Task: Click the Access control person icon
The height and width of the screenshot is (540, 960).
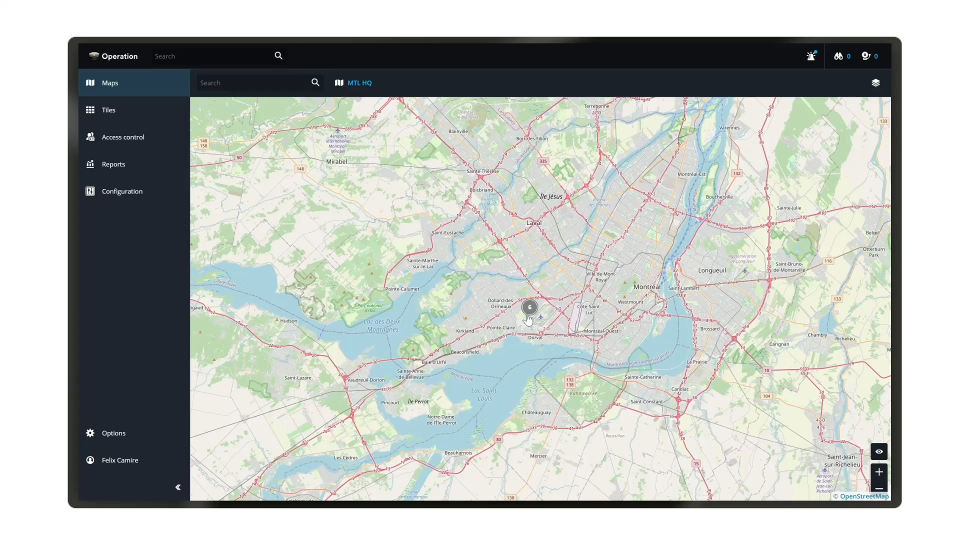Action: (90, 137)
